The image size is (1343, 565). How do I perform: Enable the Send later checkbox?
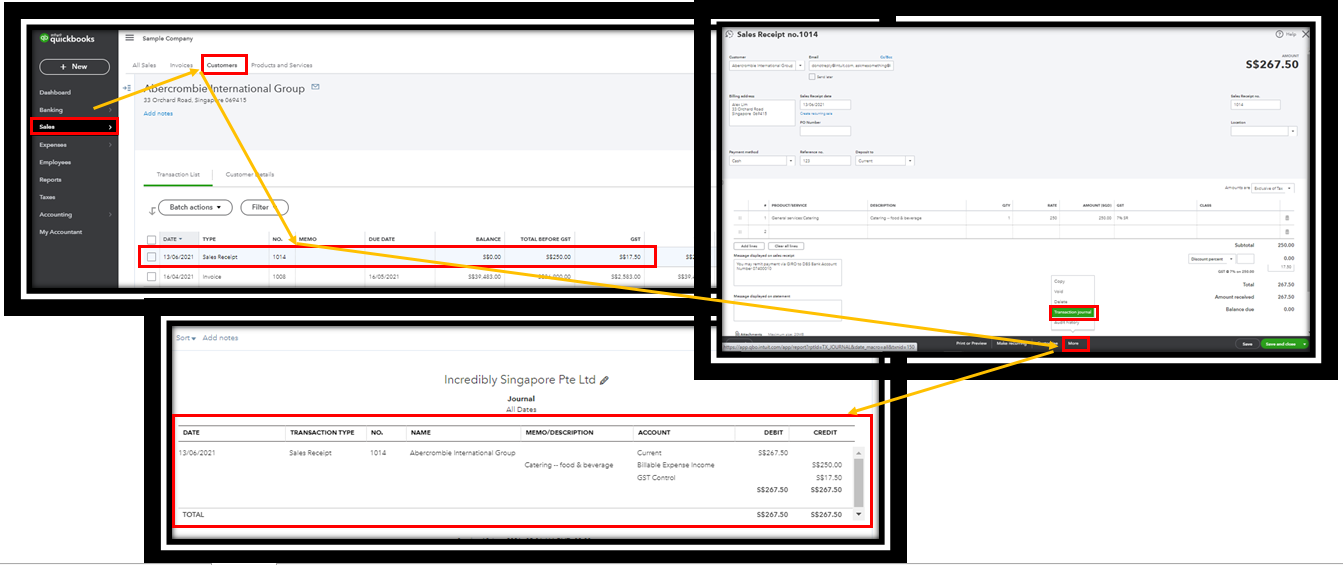coord(812,77)
